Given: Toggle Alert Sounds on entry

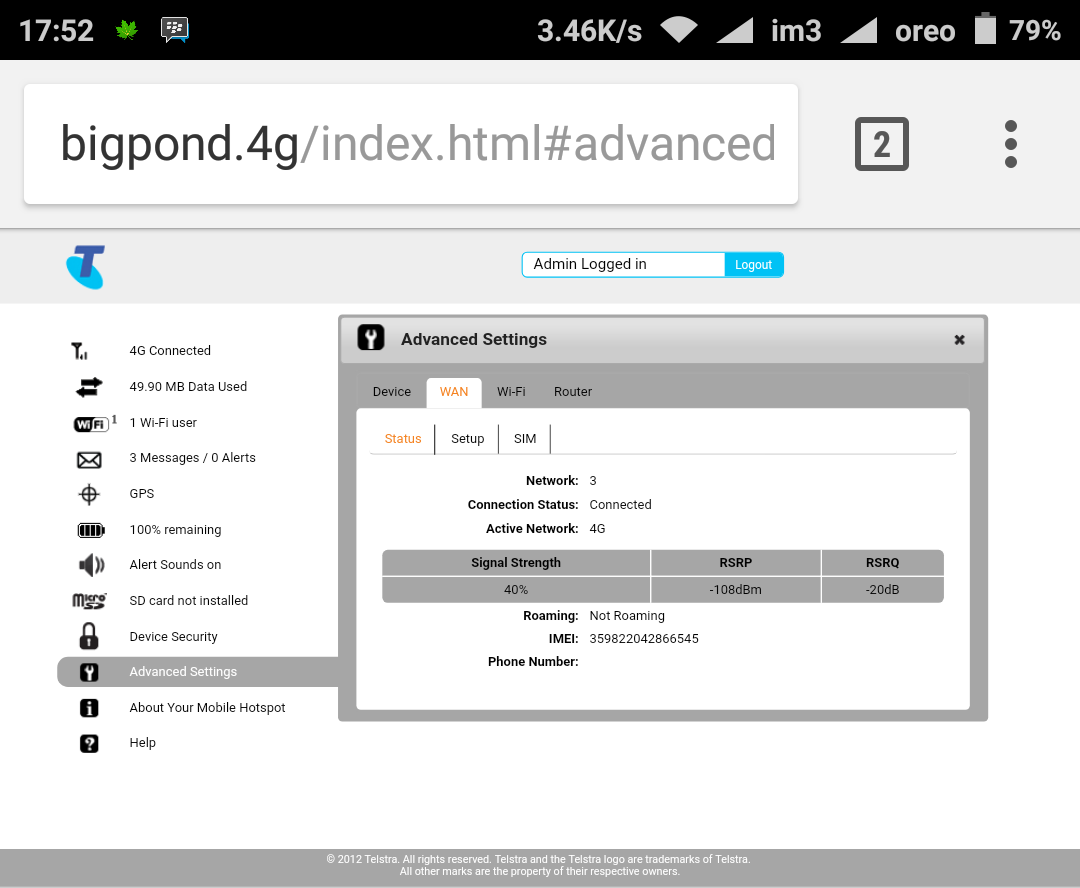Looking at the screenshot, I should (176, 565).
